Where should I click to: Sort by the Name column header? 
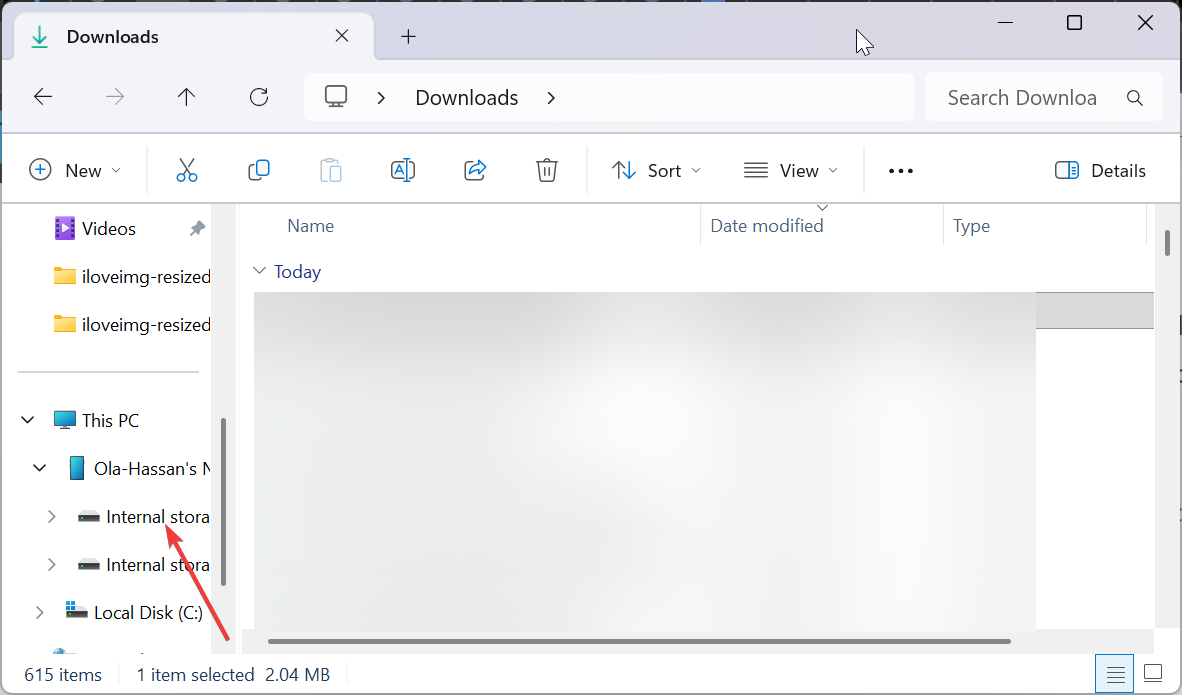tap(311, 225)
